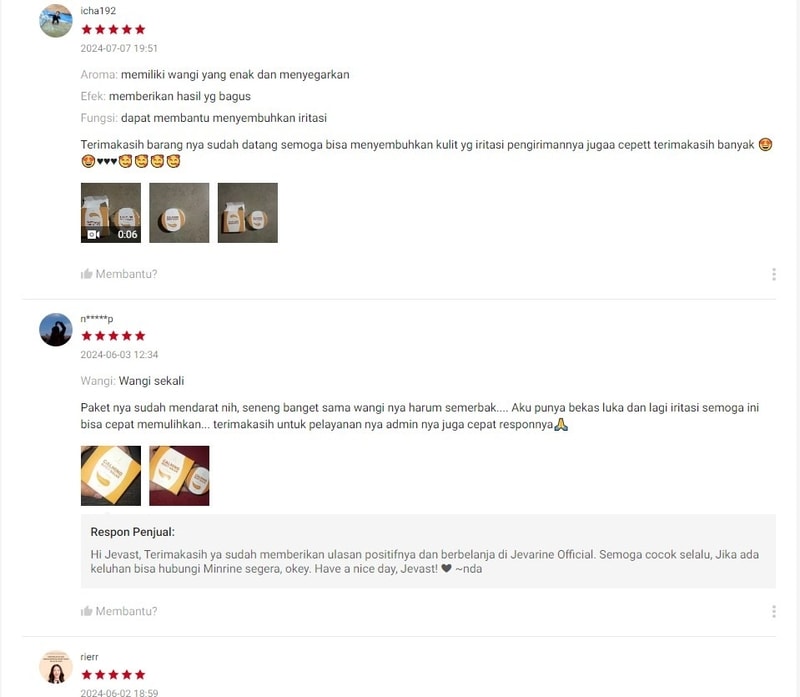
Task: Click rierr's profile avatar
Action: pyautogui.click(x=56, y=667)
